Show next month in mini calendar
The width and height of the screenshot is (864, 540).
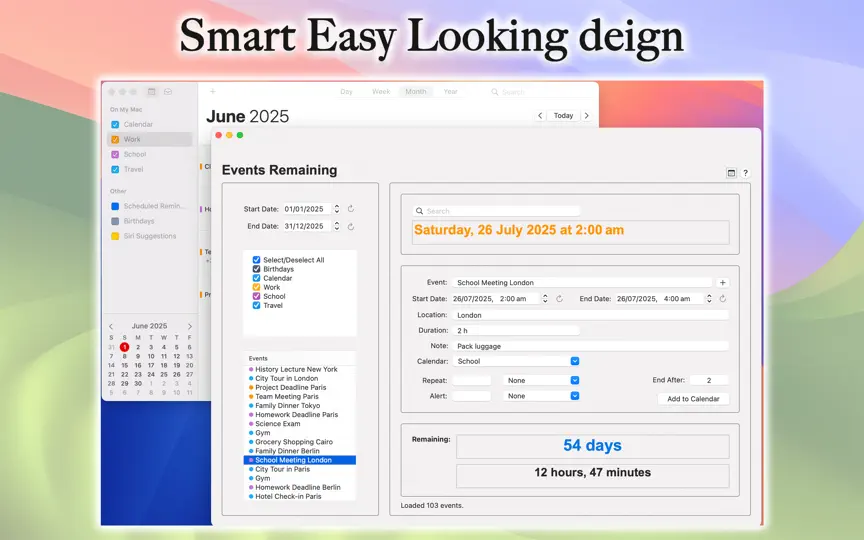pos(190,326)
